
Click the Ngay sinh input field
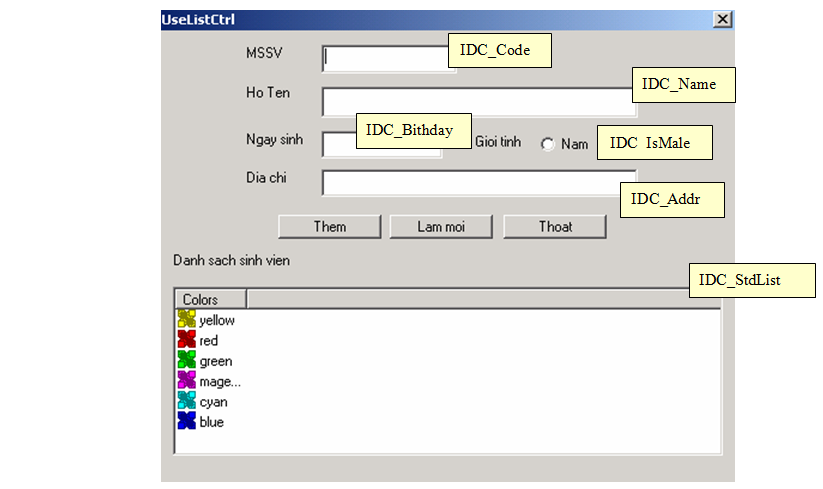pyautogui.click(x=339, y=145)
